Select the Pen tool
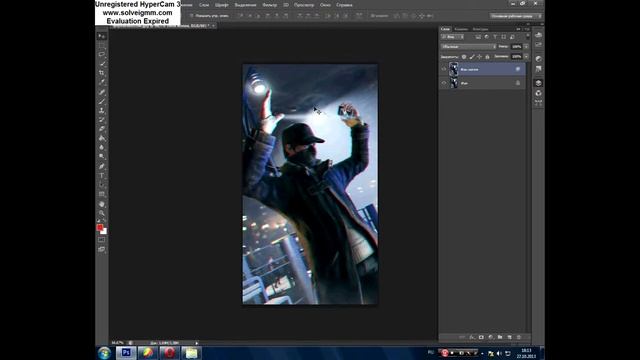This screenshot has height=360, width=640. click(x=102, y=166)
